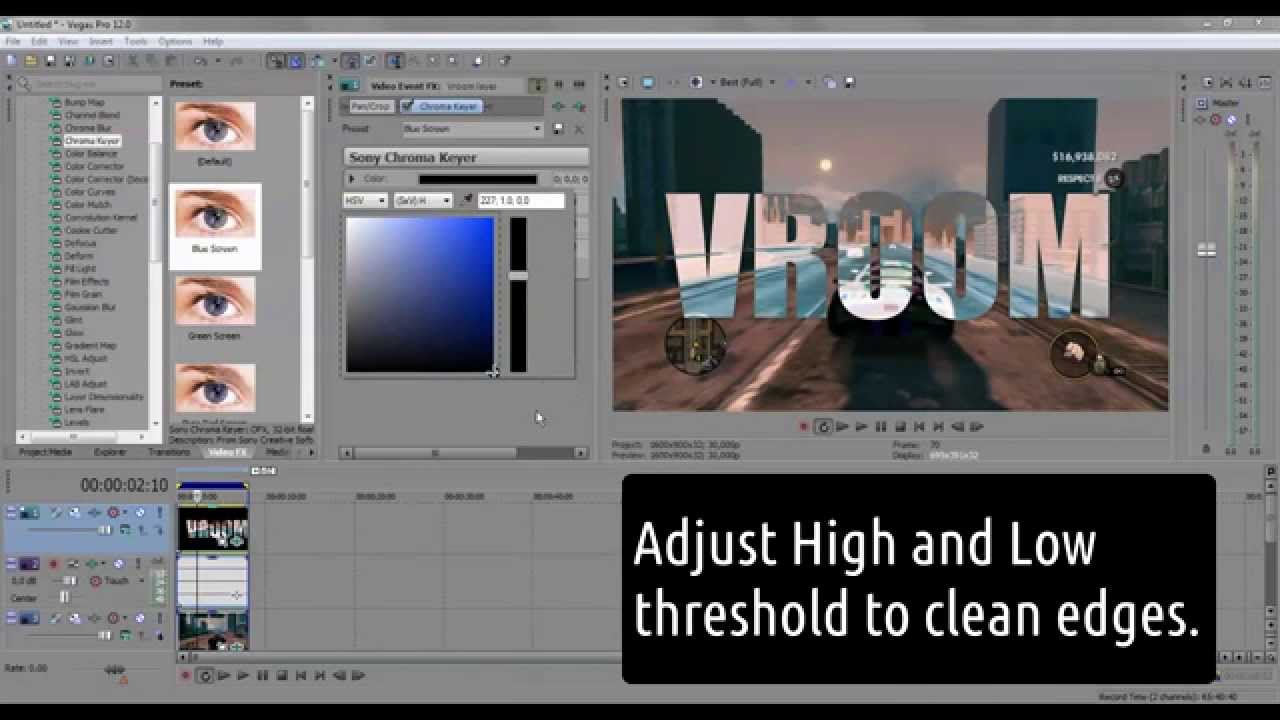The image size is (1280, 720).
Task: Click the Save project toolbar icon
Action: click(x=50, y=61)
